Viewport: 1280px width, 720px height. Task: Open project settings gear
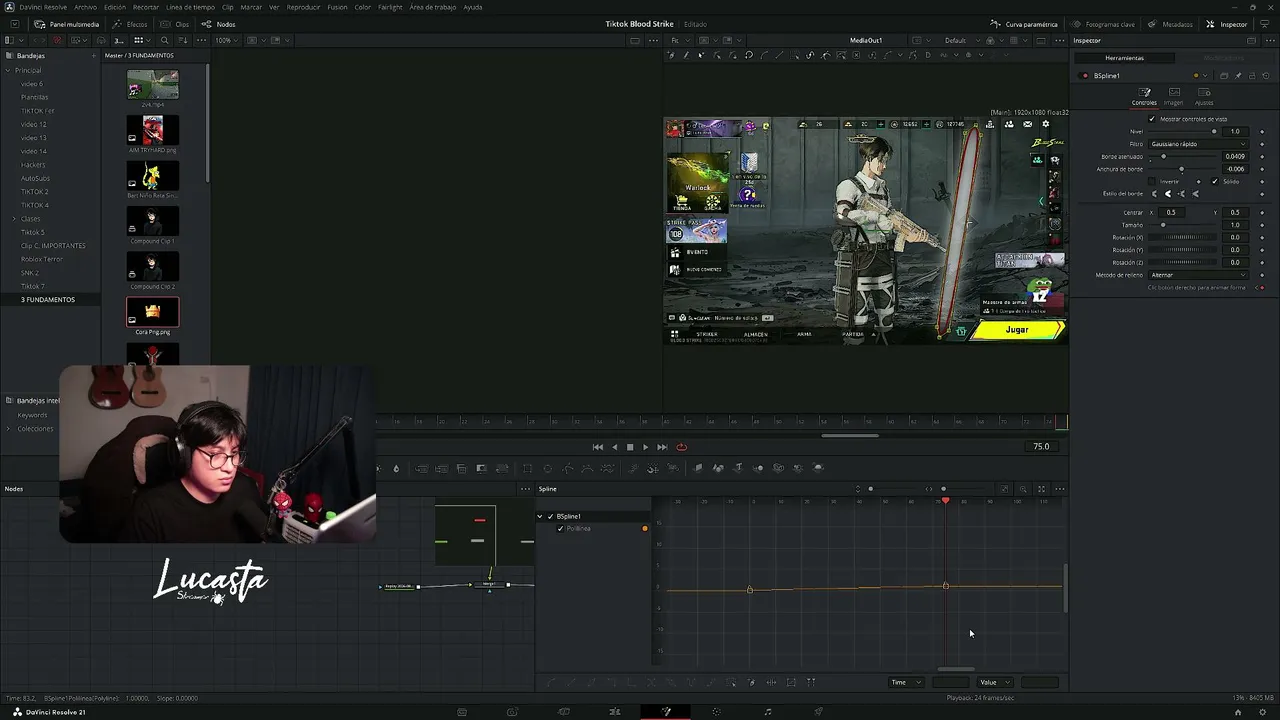point(1263,712)
